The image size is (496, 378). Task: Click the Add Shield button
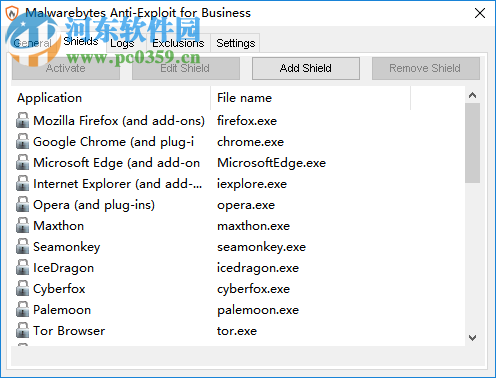coord(306,68)
